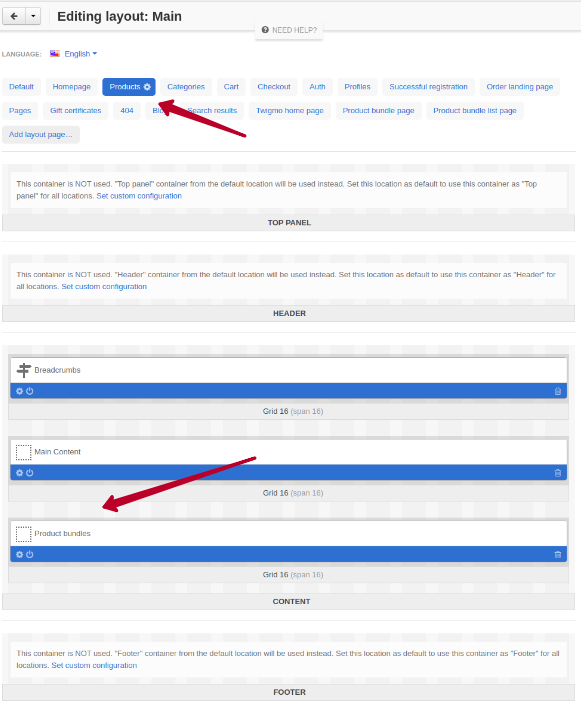Click Set custom configuration link under Top panel
581x708 pixels.
click(139, 196)
